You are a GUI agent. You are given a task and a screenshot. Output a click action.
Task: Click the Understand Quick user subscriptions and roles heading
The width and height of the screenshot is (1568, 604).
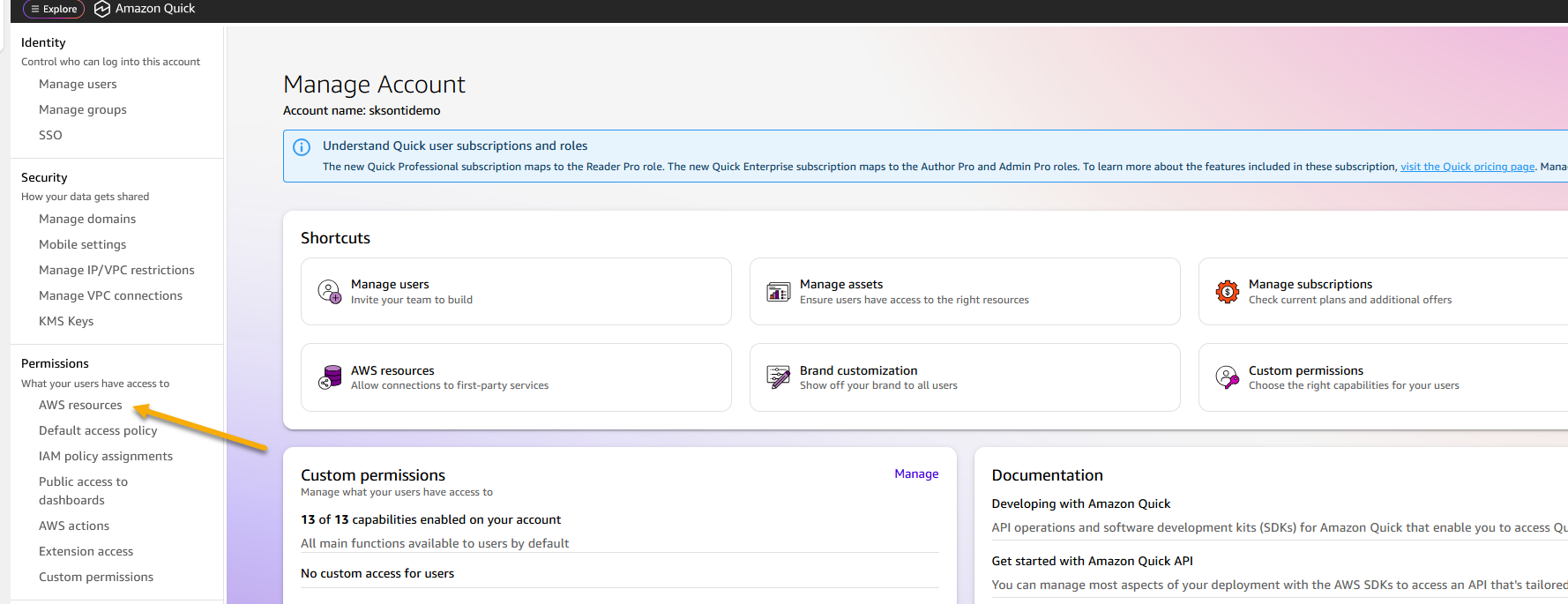pyautogui.click(x=455, y=146)
